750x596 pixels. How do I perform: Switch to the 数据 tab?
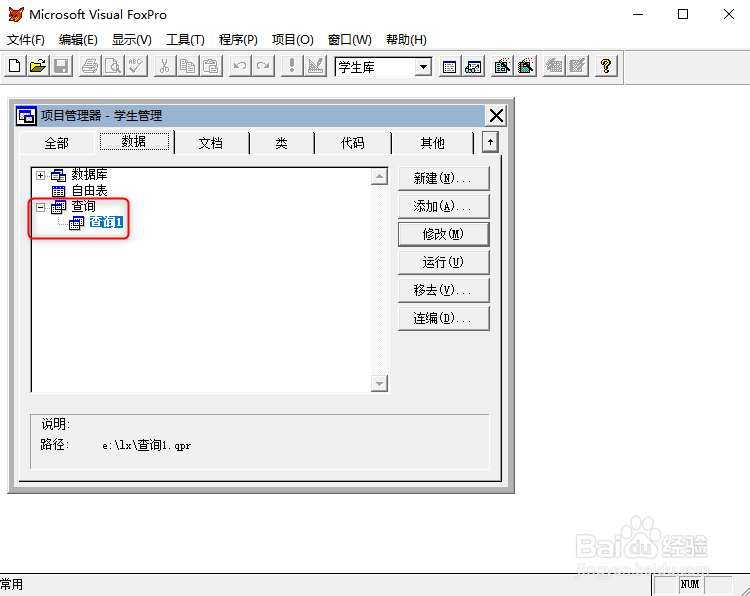click(x=134, y=141)
